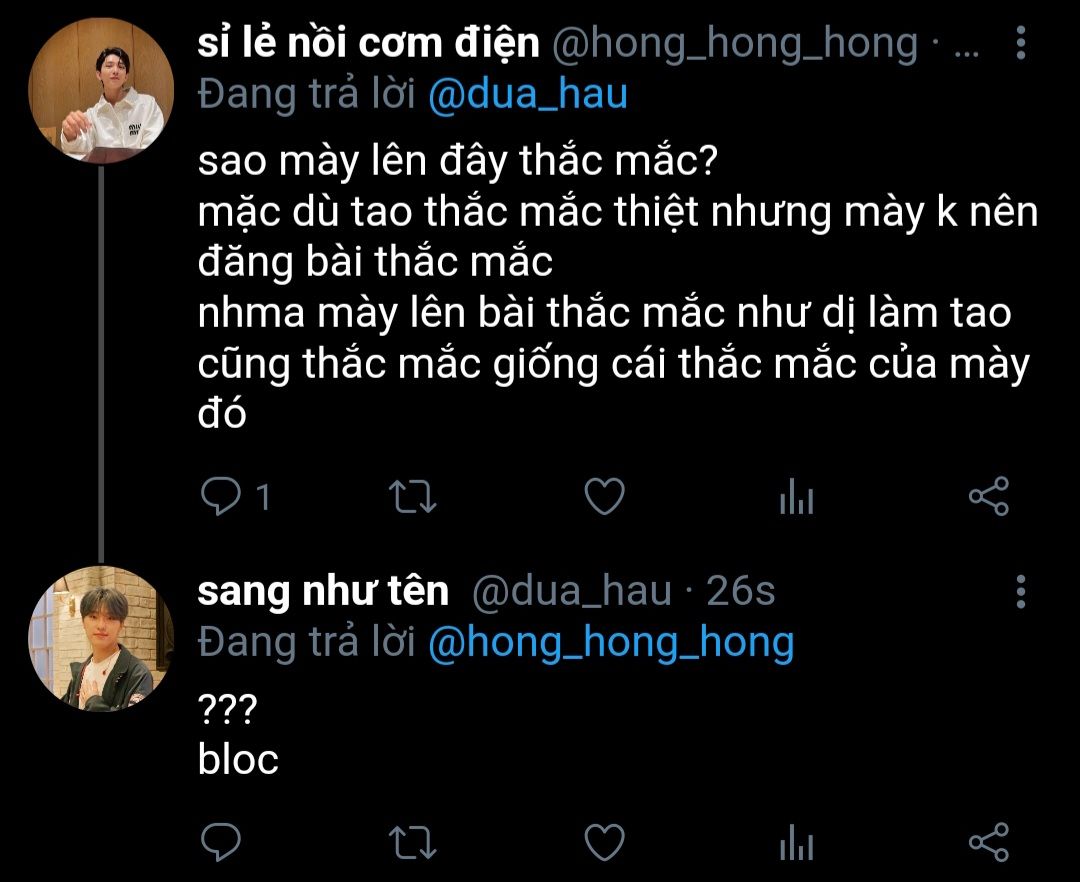Like the first tweet by hong_hong_hong

[604, 496]
